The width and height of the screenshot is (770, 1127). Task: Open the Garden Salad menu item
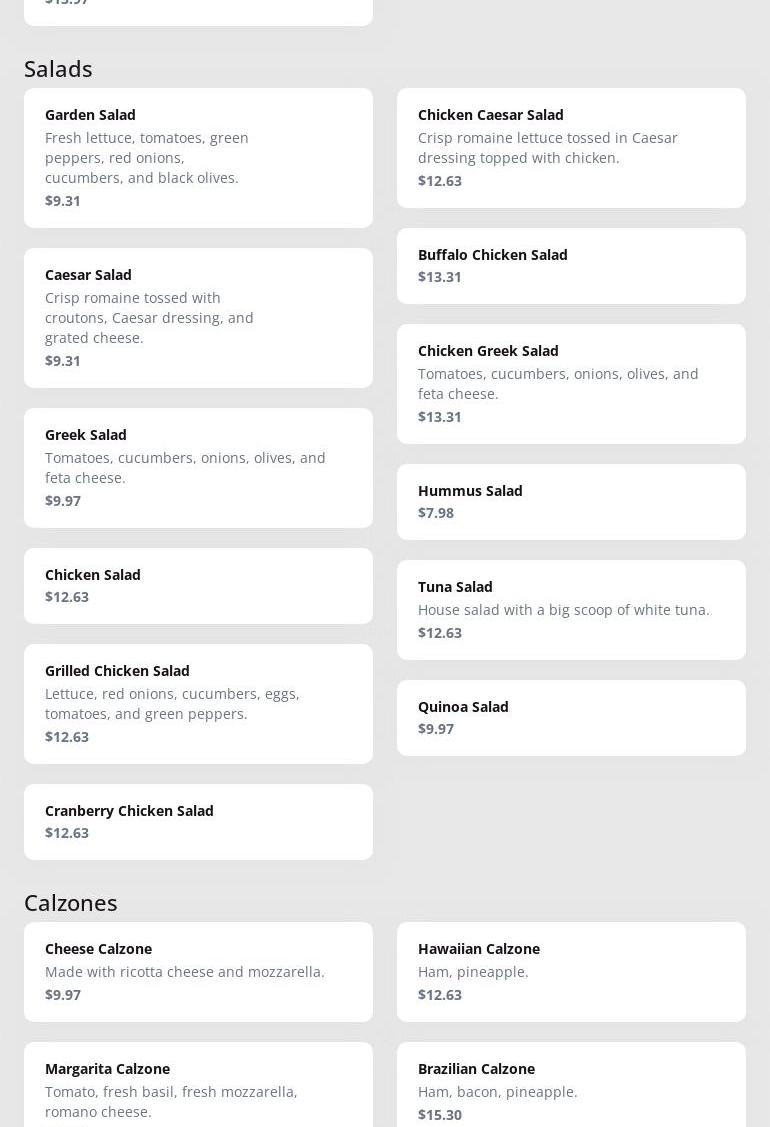coord(198,157)
